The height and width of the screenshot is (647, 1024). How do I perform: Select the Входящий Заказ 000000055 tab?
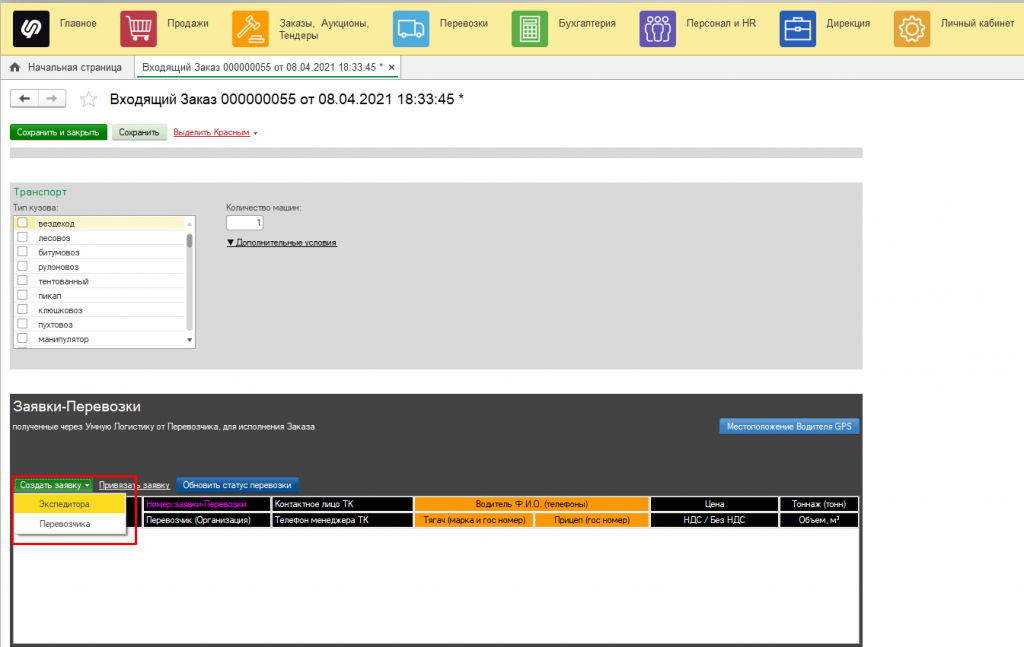(262, 67)
